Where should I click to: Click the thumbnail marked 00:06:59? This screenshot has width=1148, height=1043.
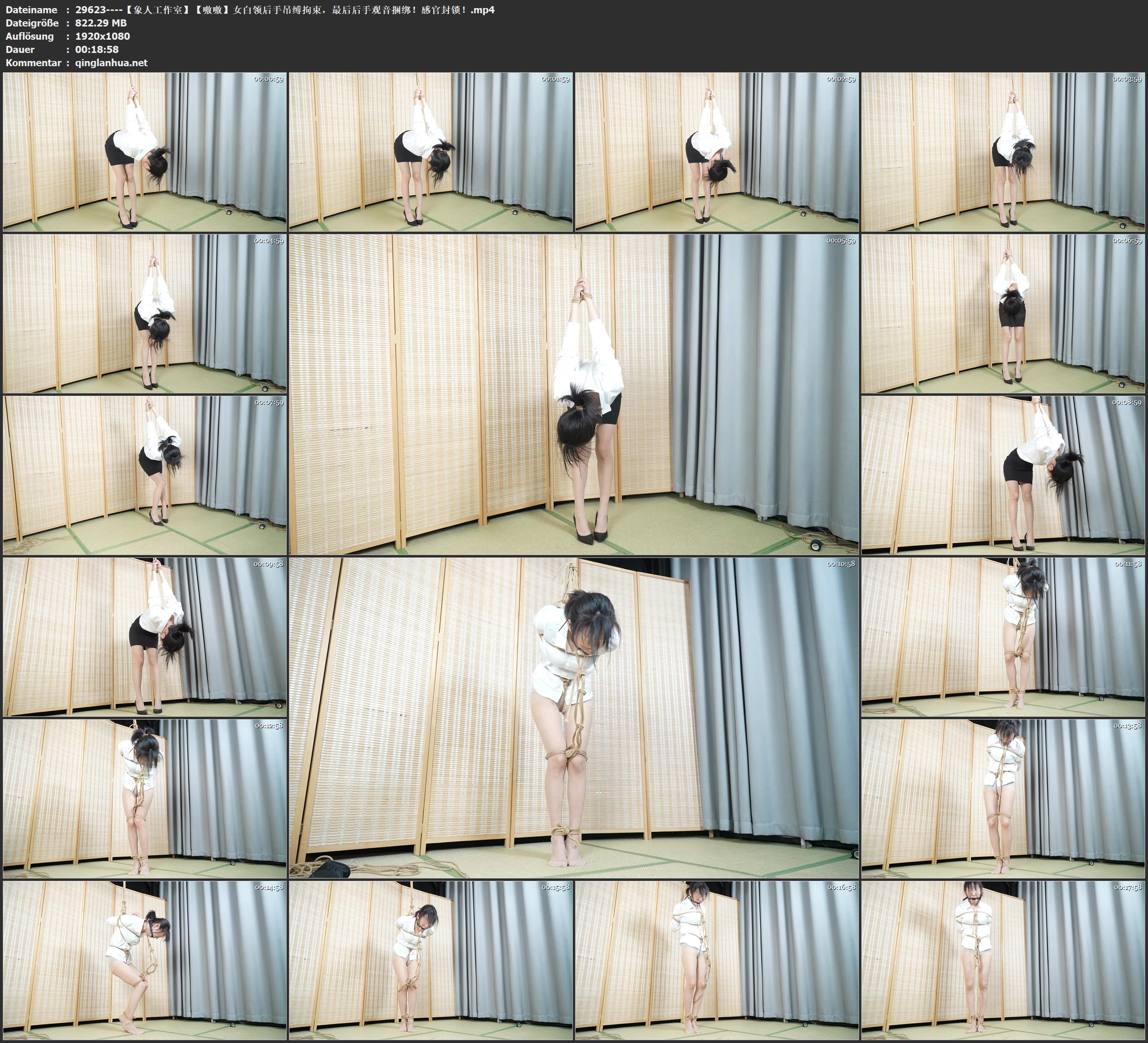(x=1003, y=313)
